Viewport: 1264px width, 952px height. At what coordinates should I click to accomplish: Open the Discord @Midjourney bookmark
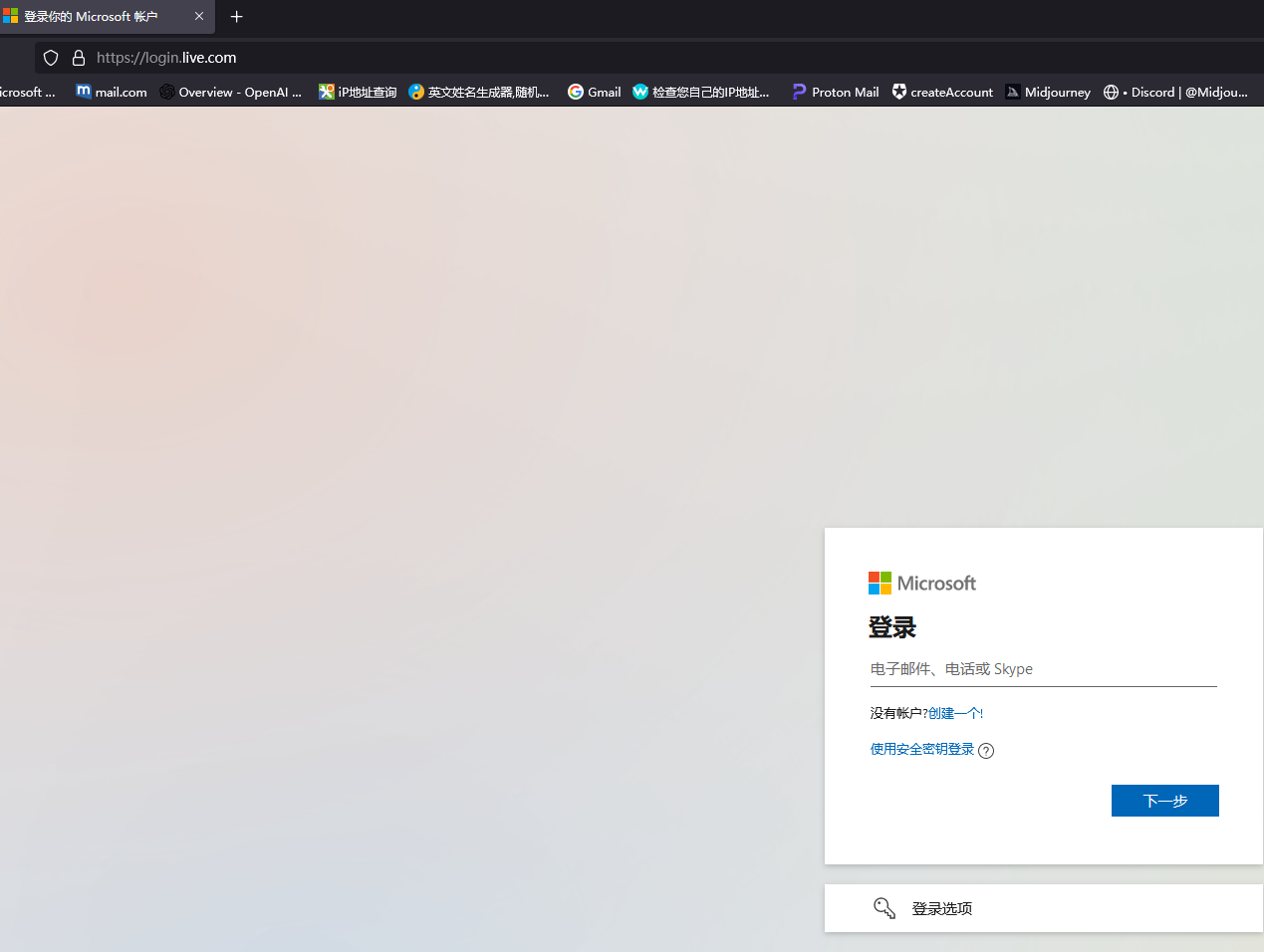[x=1176, y=92]
